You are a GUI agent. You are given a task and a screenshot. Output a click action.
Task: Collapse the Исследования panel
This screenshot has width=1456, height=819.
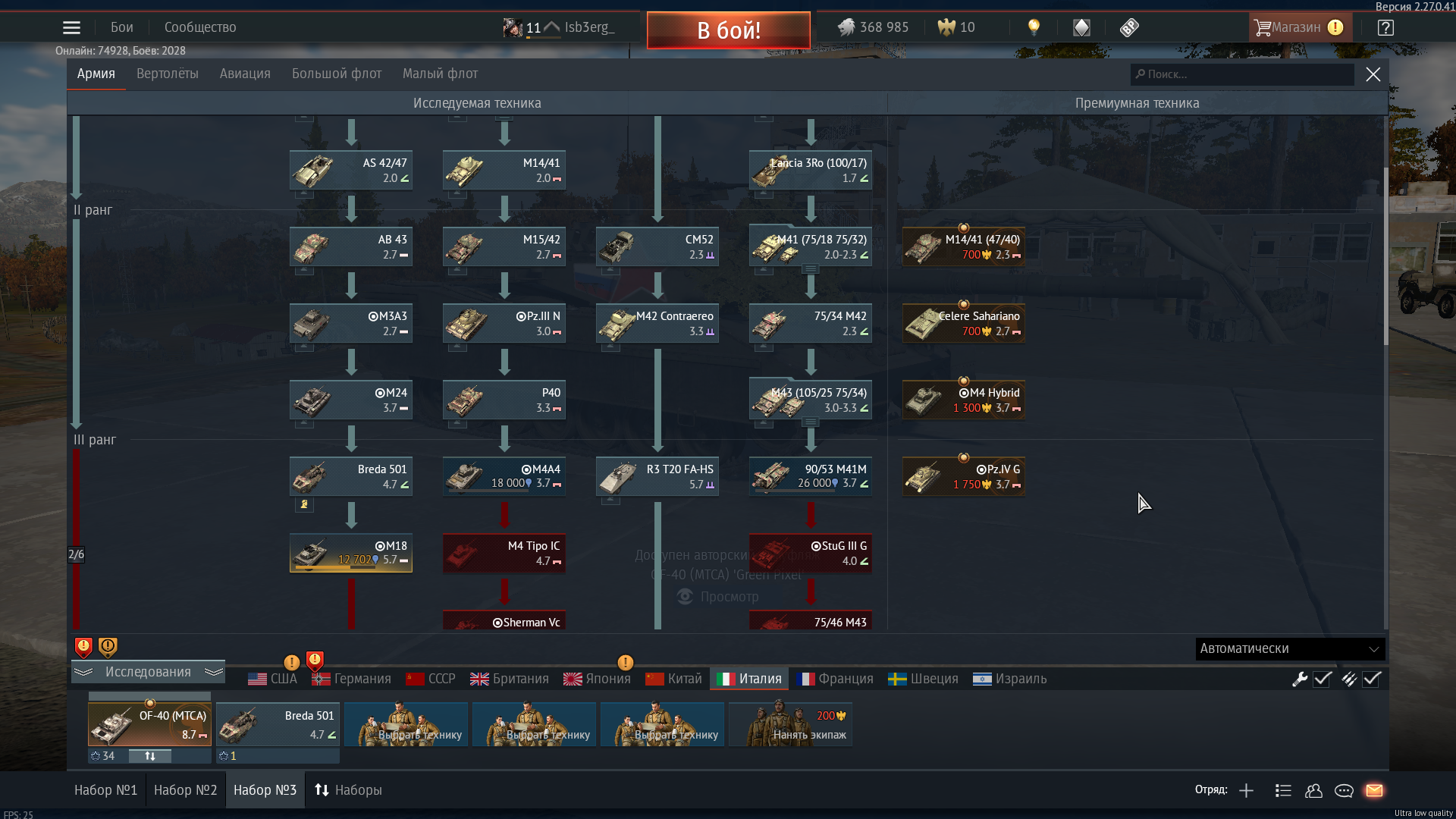tap(148, 672)
